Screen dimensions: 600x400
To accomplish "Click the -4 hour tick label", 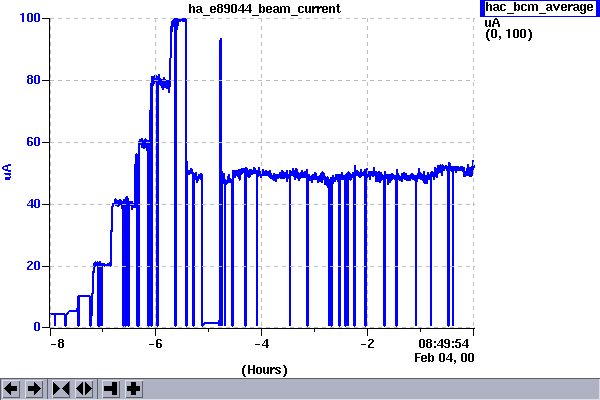I will click(261, 344).
